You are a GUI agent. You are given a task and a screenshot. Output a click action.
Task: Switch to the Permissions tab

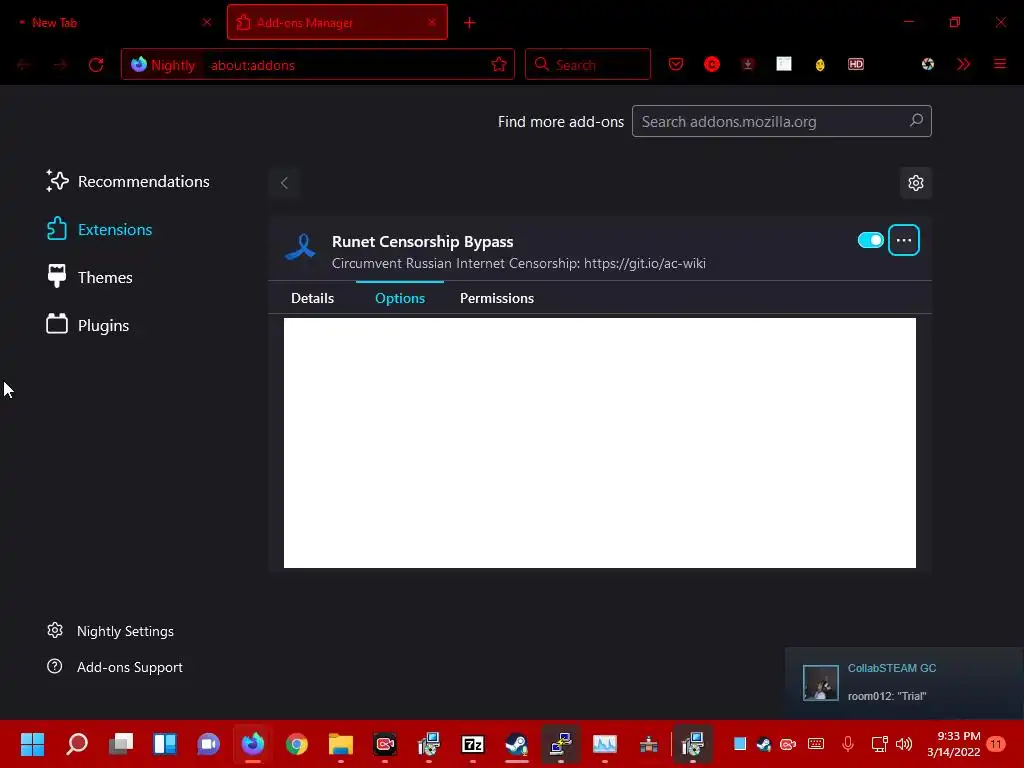click(x=496, y=298)
